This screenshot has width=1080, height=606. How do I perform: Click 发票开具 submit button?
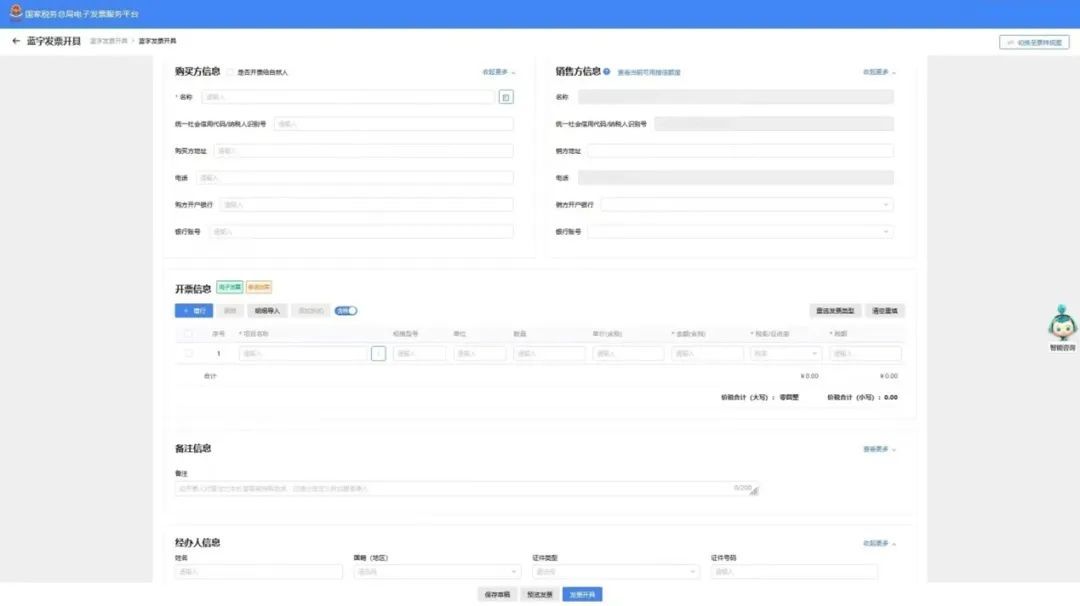click(582, 594)
